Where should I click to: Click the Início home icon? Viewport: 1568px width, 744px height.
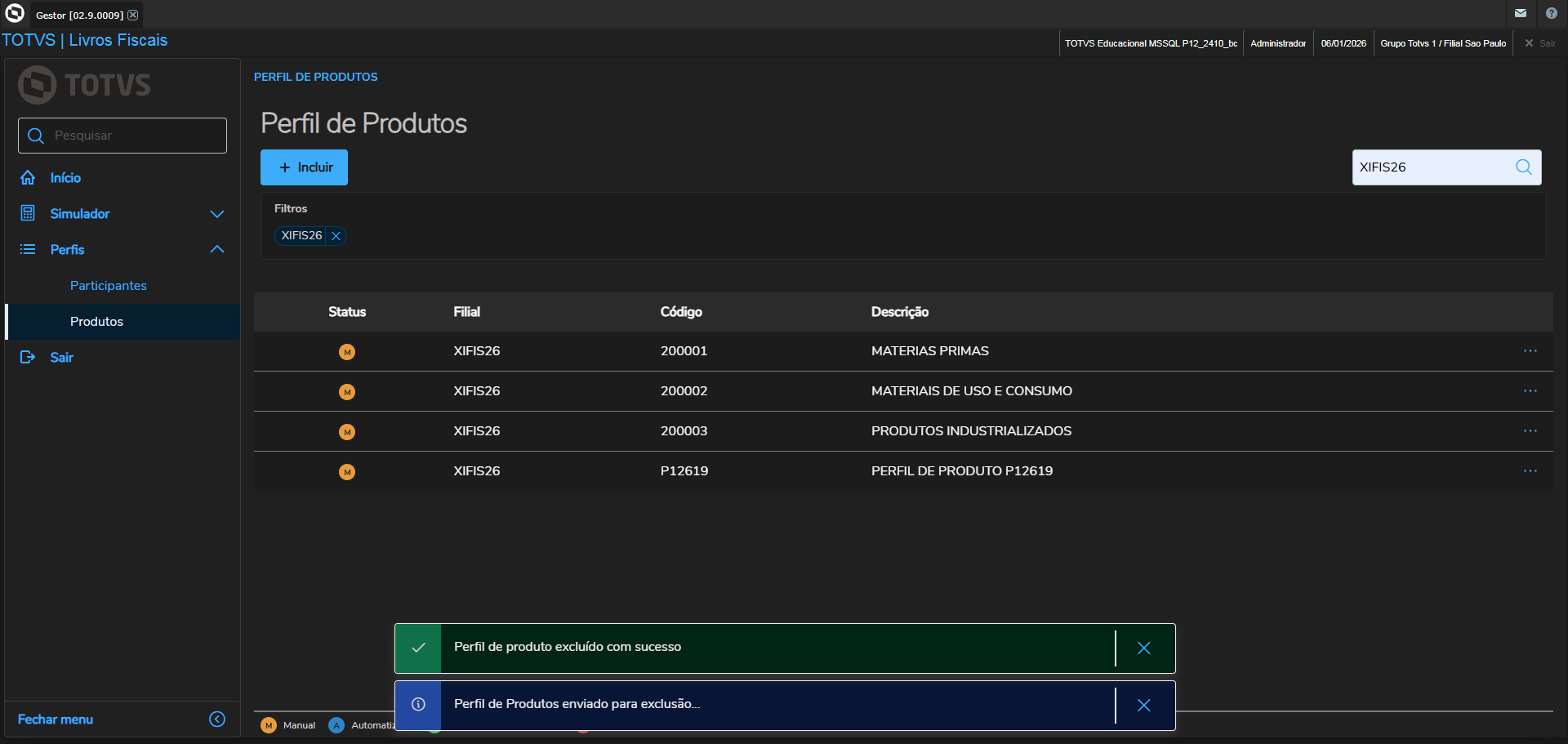(x=28, y=178)
